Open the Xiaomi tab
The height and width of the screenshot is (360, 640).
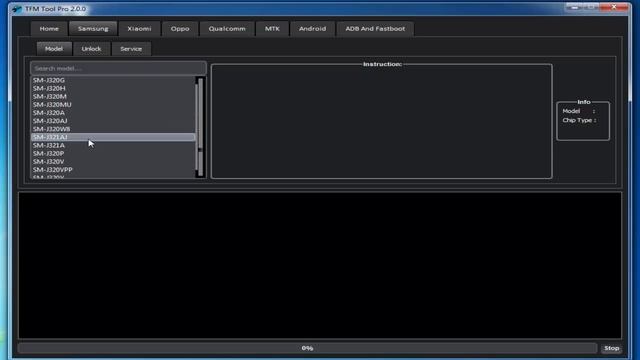139,29
